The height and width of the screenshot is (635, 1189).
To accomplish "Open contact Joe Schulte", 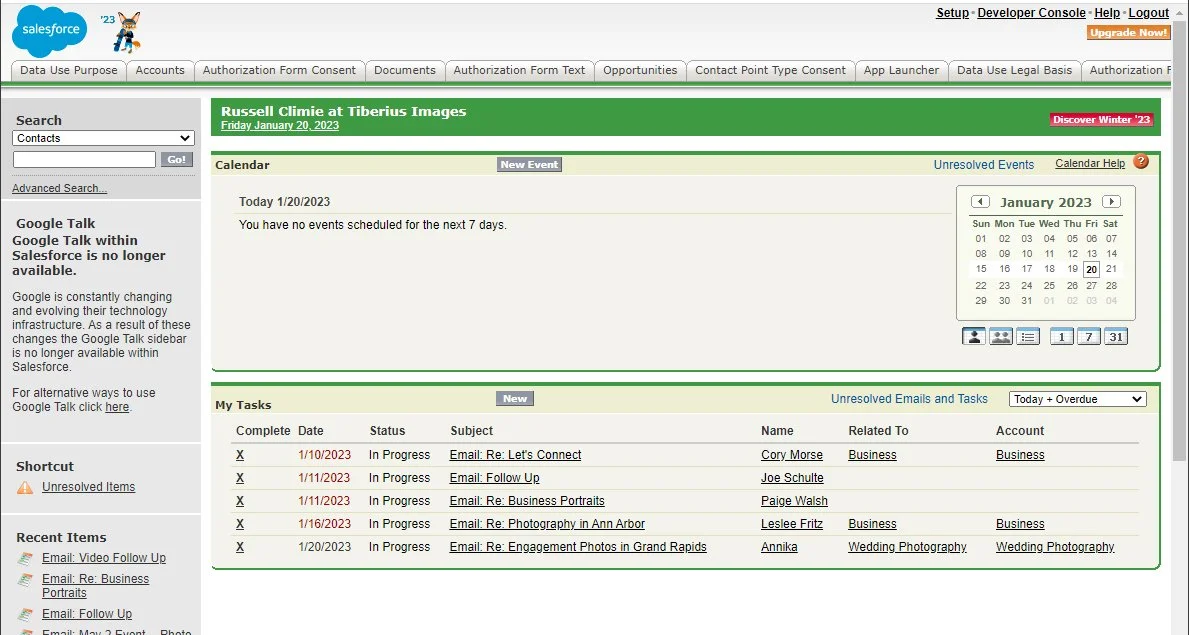I will click(792, 478).
